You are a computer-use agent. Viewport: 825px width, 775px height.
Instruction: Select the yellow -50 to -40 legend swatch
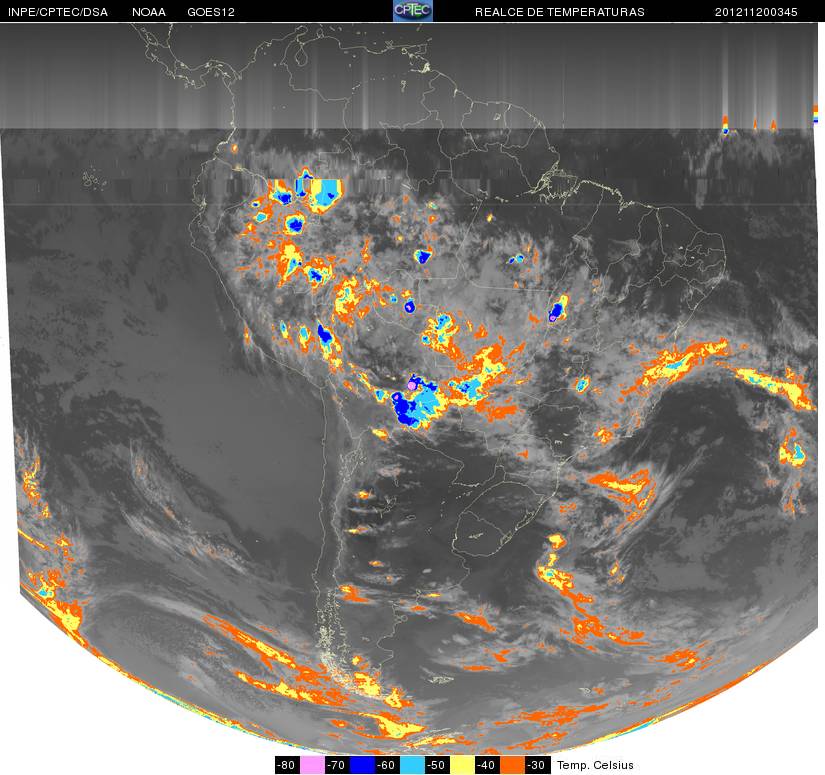click(x=462, y=764)
